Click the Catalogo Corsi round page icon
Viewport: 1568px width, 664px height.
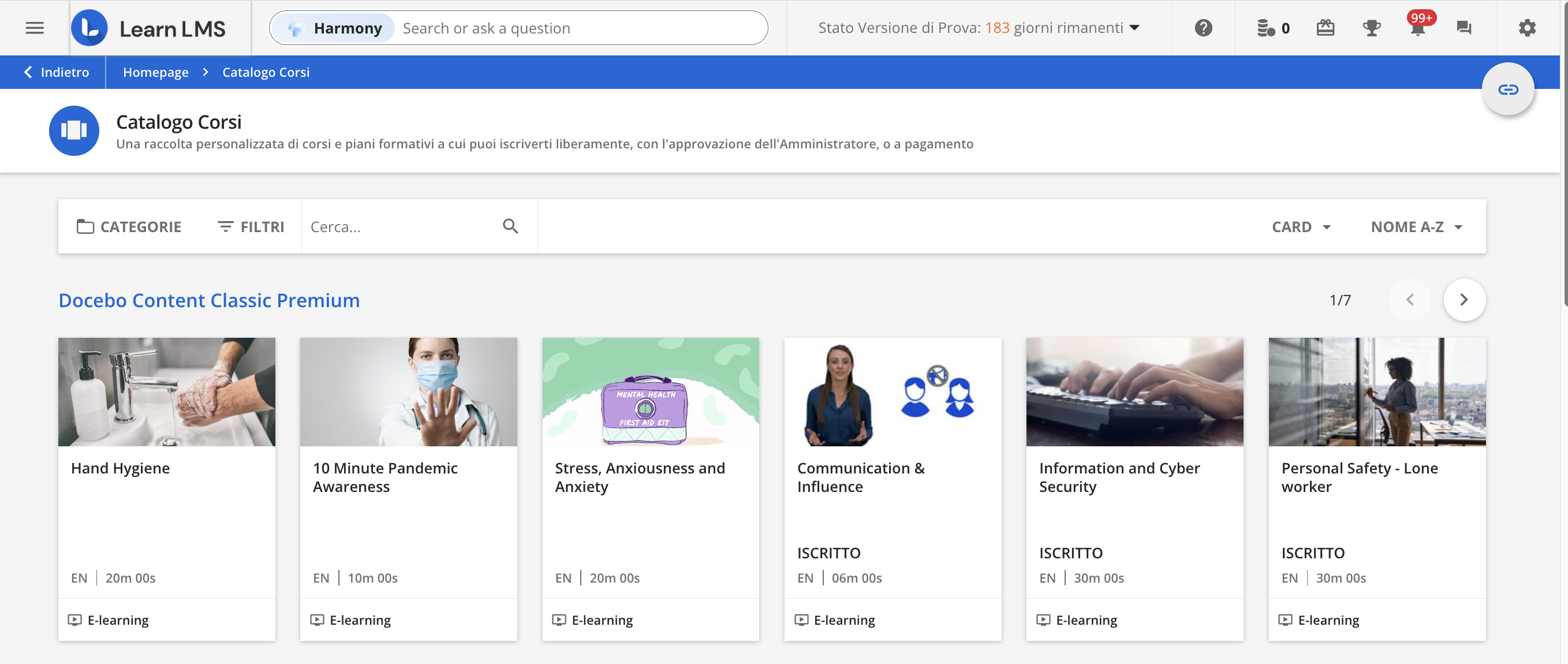pos(74,130)
